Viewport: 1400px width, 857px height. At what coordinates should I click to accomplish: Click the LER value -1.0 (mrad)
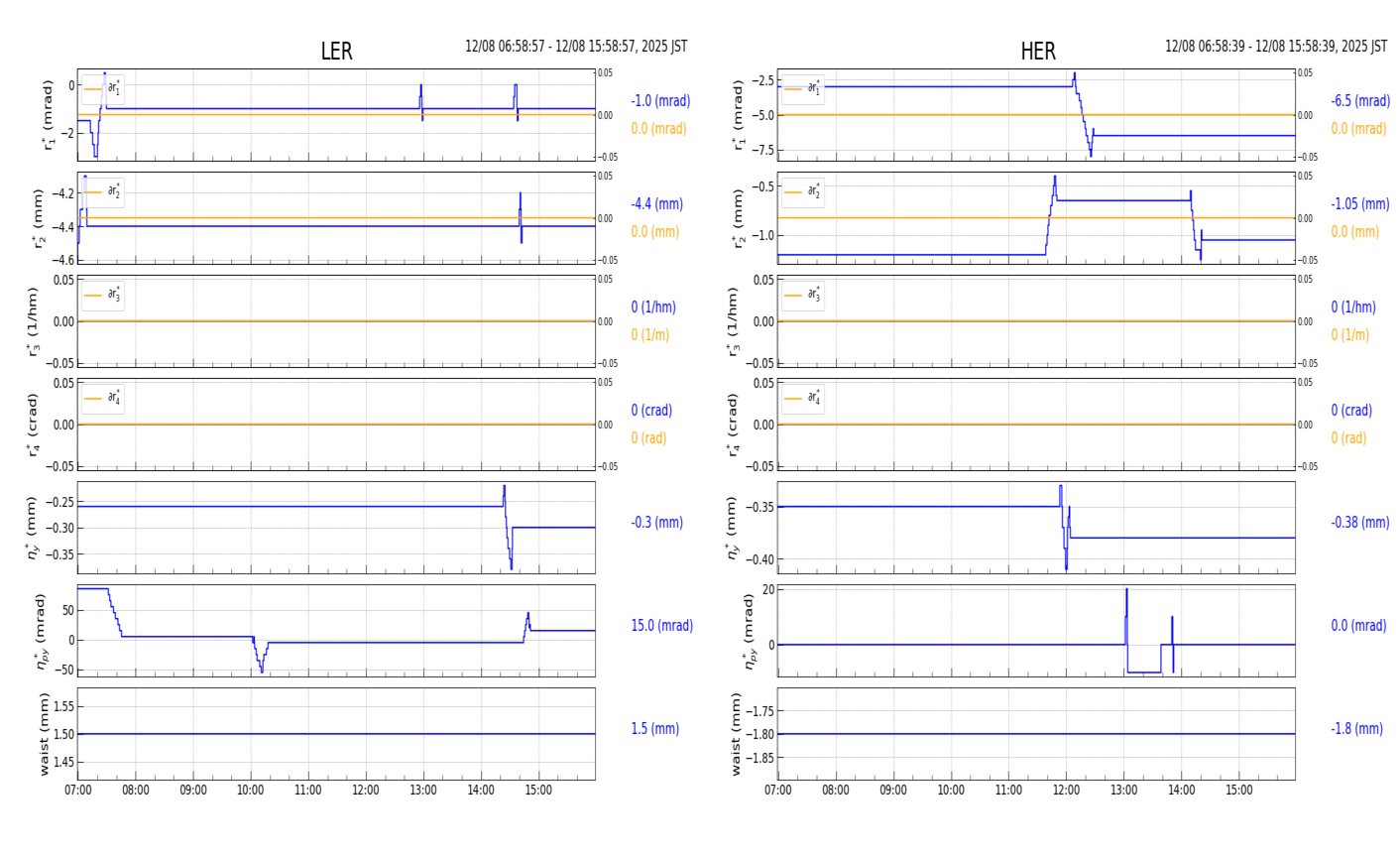point(660,101)
